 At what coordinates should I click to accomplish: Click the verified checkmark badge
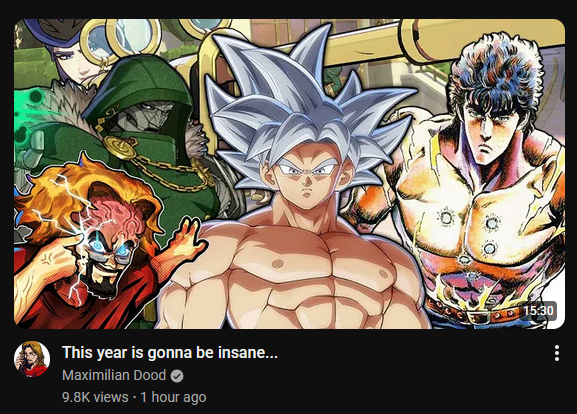coord(177,376)
